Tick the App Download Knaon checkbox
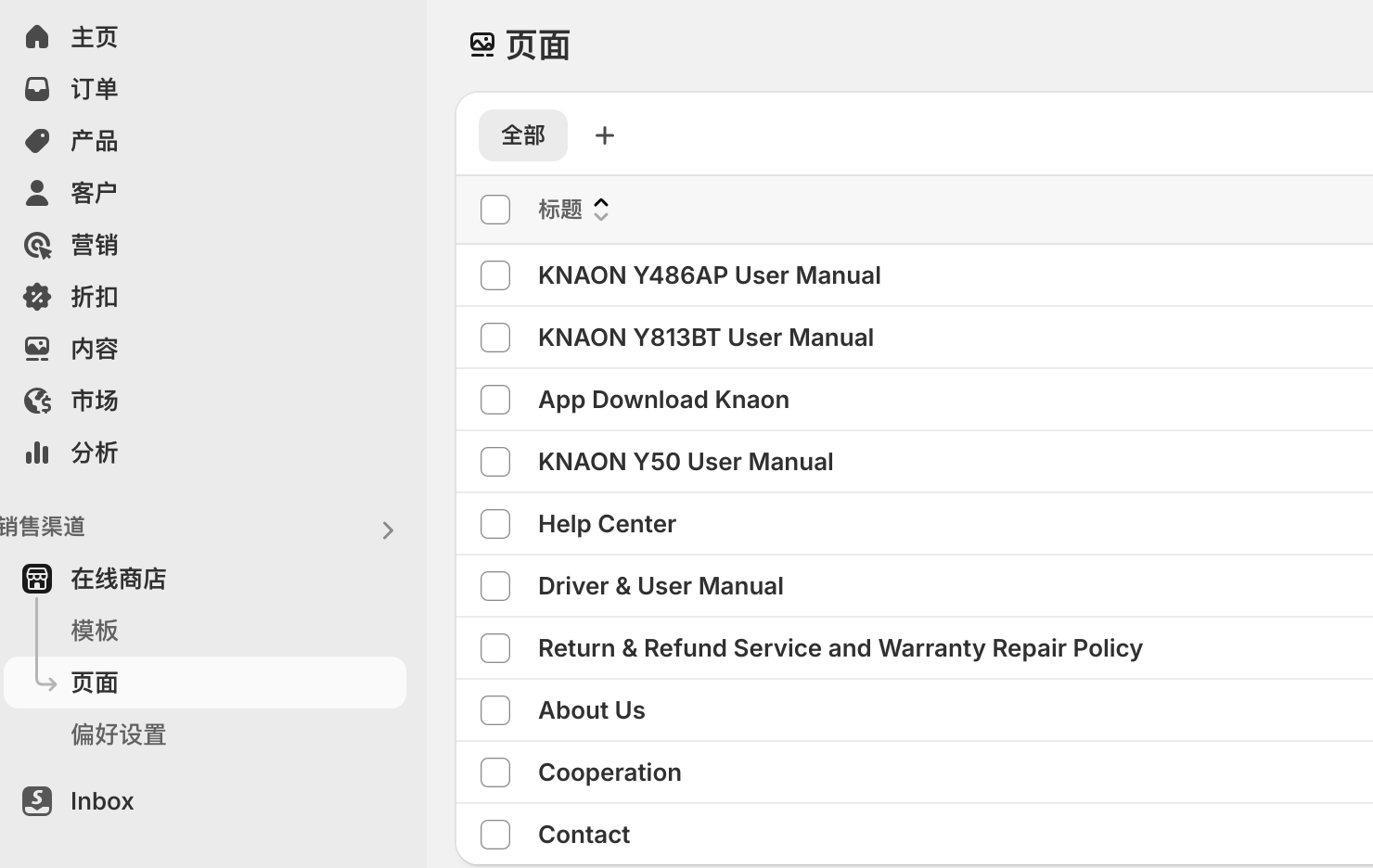 495,400
